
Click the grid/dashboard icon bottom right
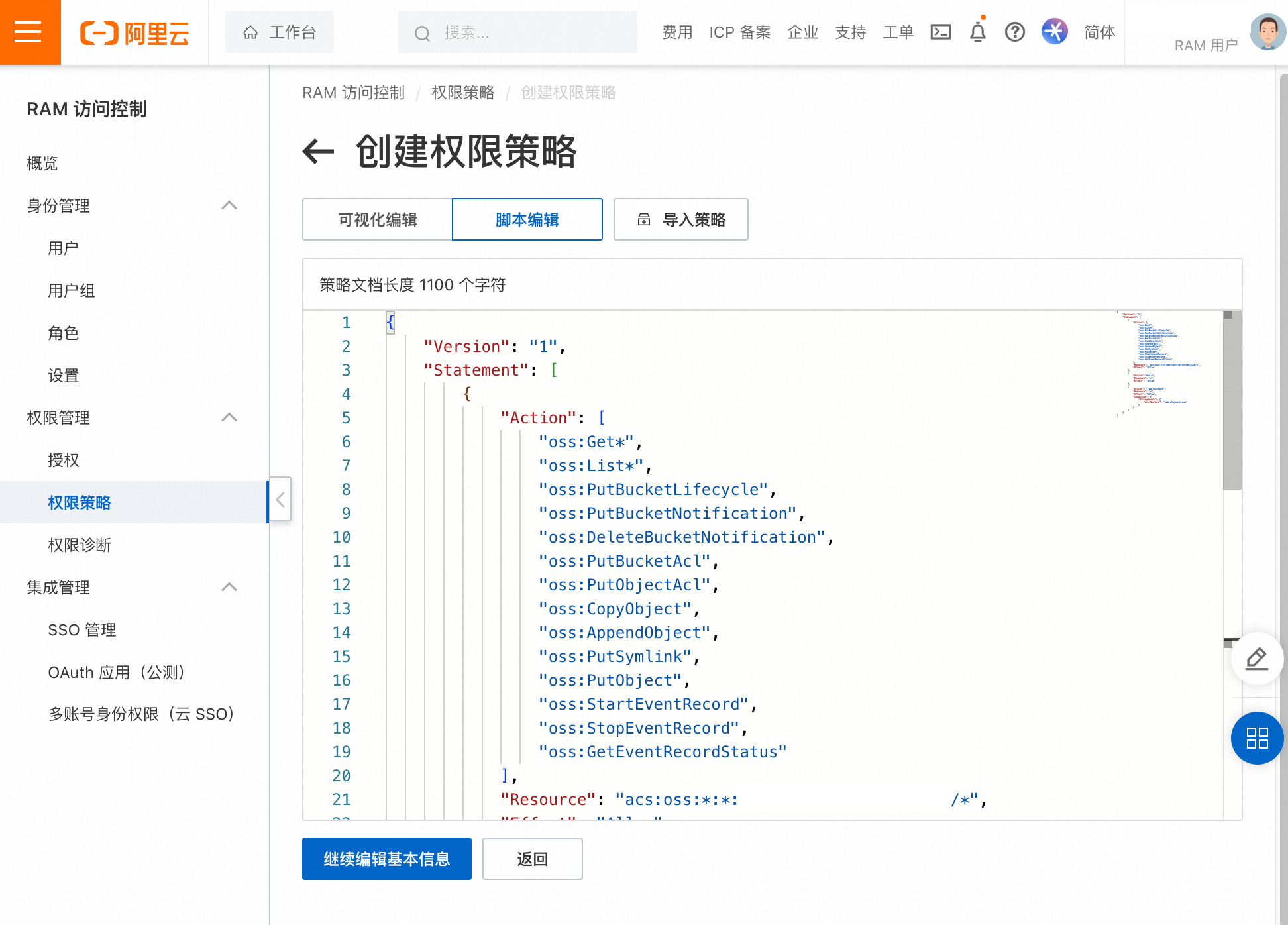tap(1257, 738)
